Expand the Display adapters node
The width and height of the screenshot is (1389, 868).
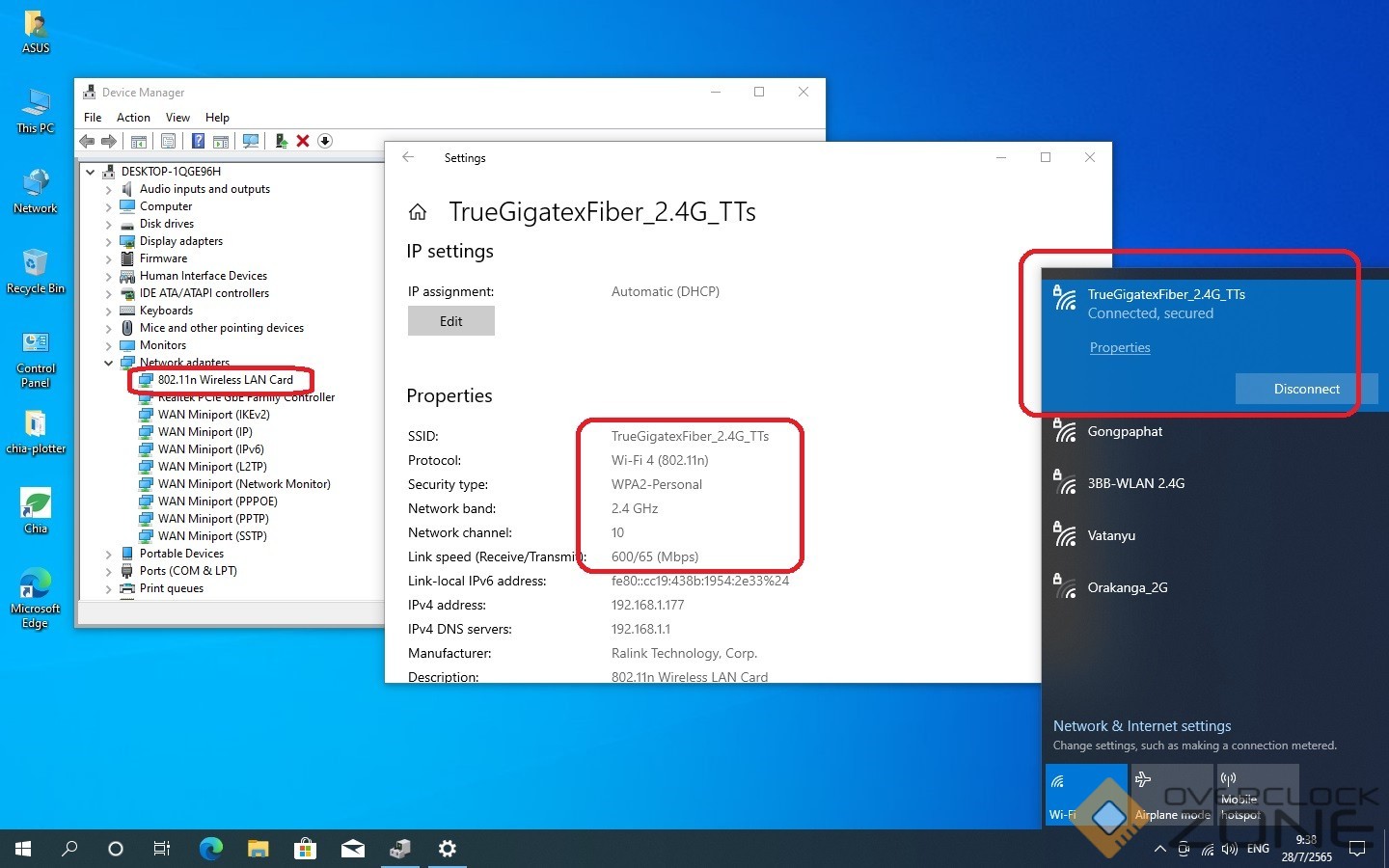pos(109,242)
